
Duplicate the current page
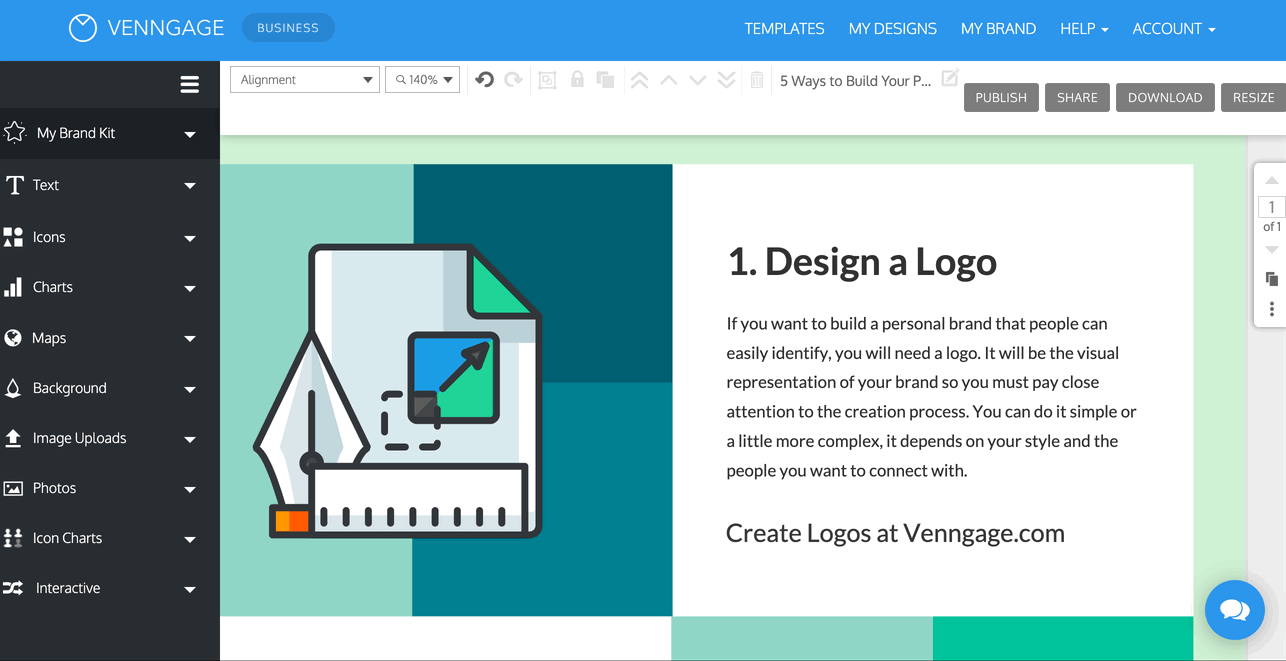(x=1271, y=279)
